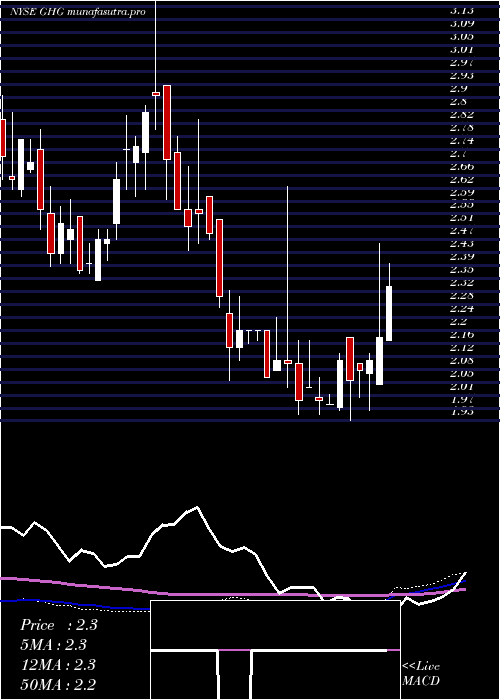Click the 2.01 price axis label

click(x=462, y=386)
